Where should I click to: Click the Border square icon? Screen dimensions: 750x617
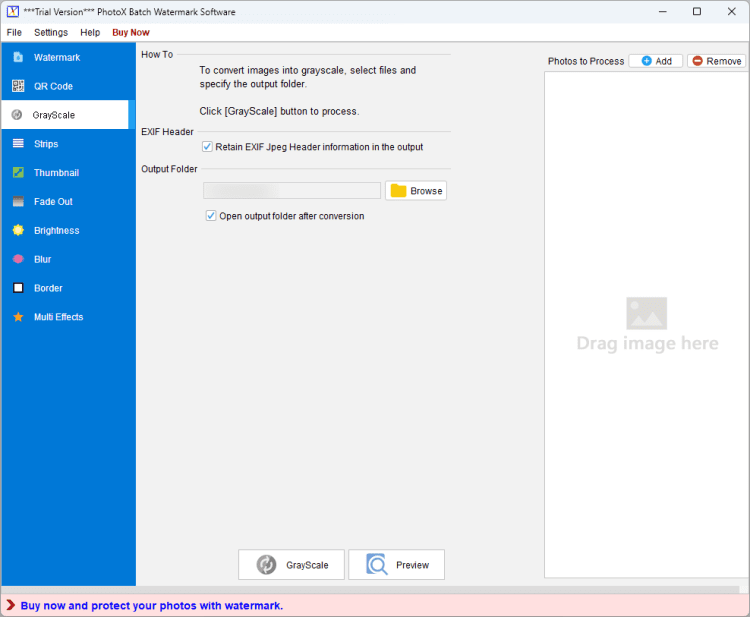click(18, 288)
